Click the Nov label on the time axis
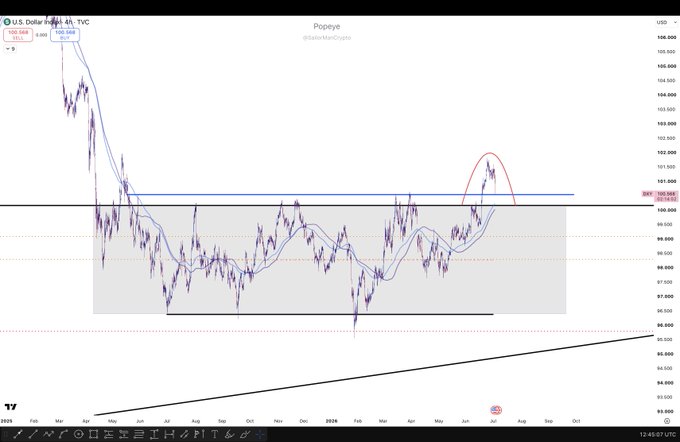 278,421
